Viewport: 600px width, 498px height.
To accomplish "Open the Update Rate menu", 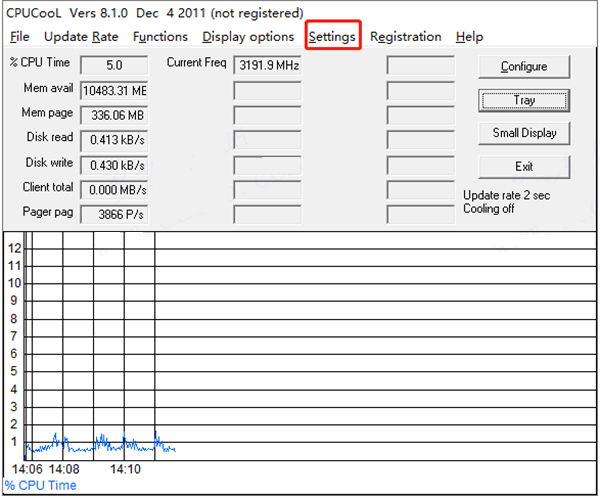I will click(x=81, y=37).
